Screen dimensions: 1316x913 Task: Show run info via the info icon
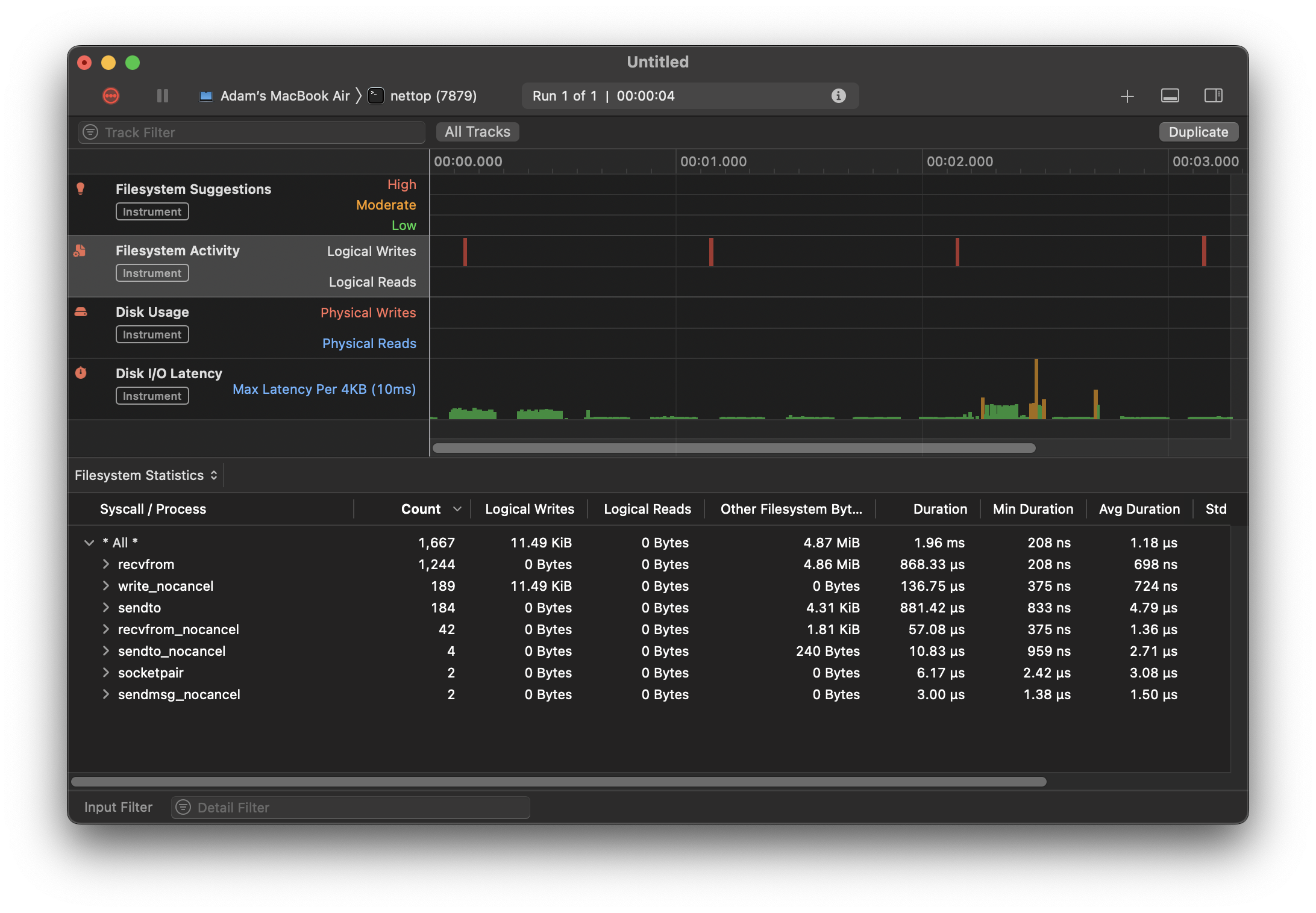click(838, 96)
